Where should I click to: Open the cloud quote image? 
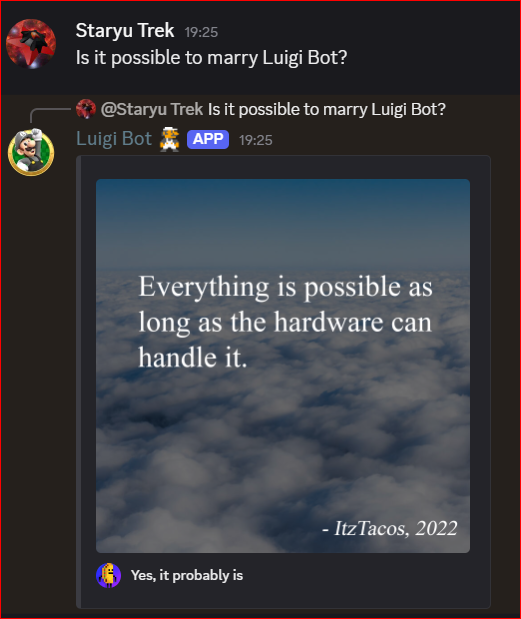click(x=283, y=366)
